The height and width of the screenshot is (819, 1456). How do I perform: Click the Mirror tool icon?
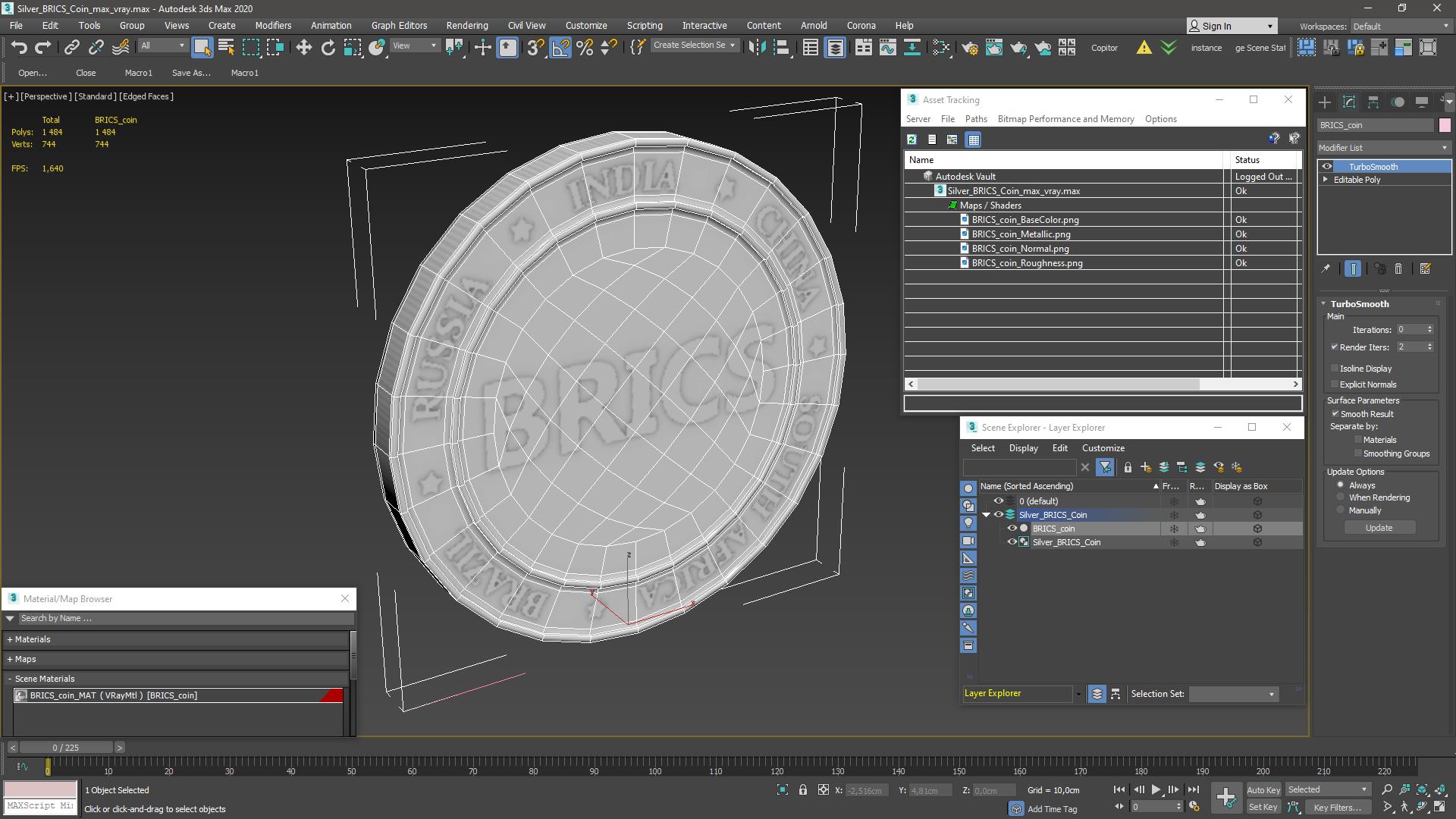point(756,48)
